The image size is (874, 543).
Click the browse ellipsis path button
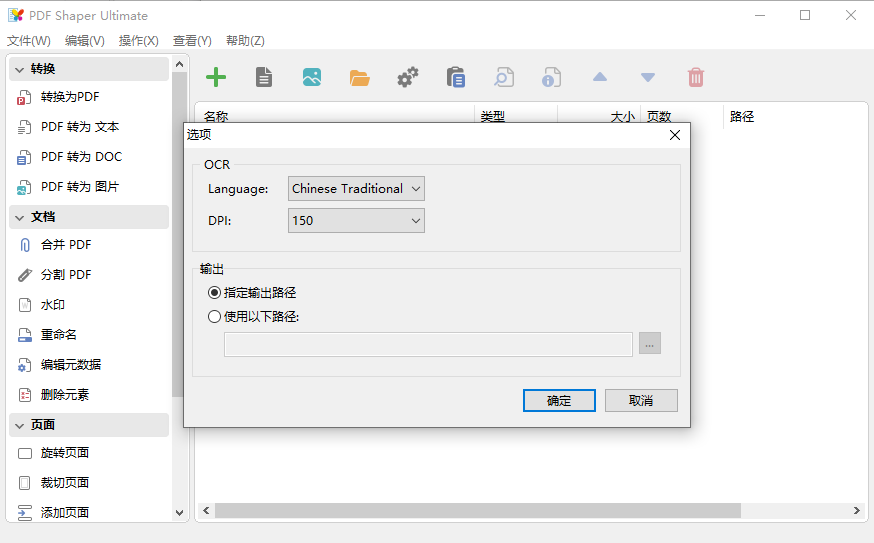coord(650,343)
